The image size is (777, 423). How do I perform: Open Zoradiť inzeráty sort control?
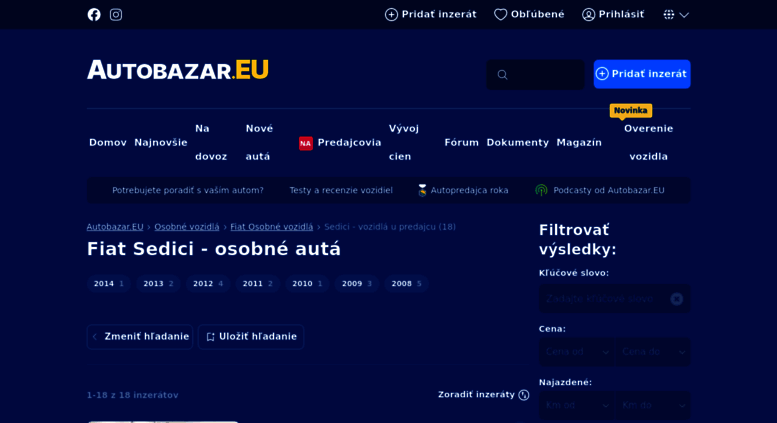(484, 395)
